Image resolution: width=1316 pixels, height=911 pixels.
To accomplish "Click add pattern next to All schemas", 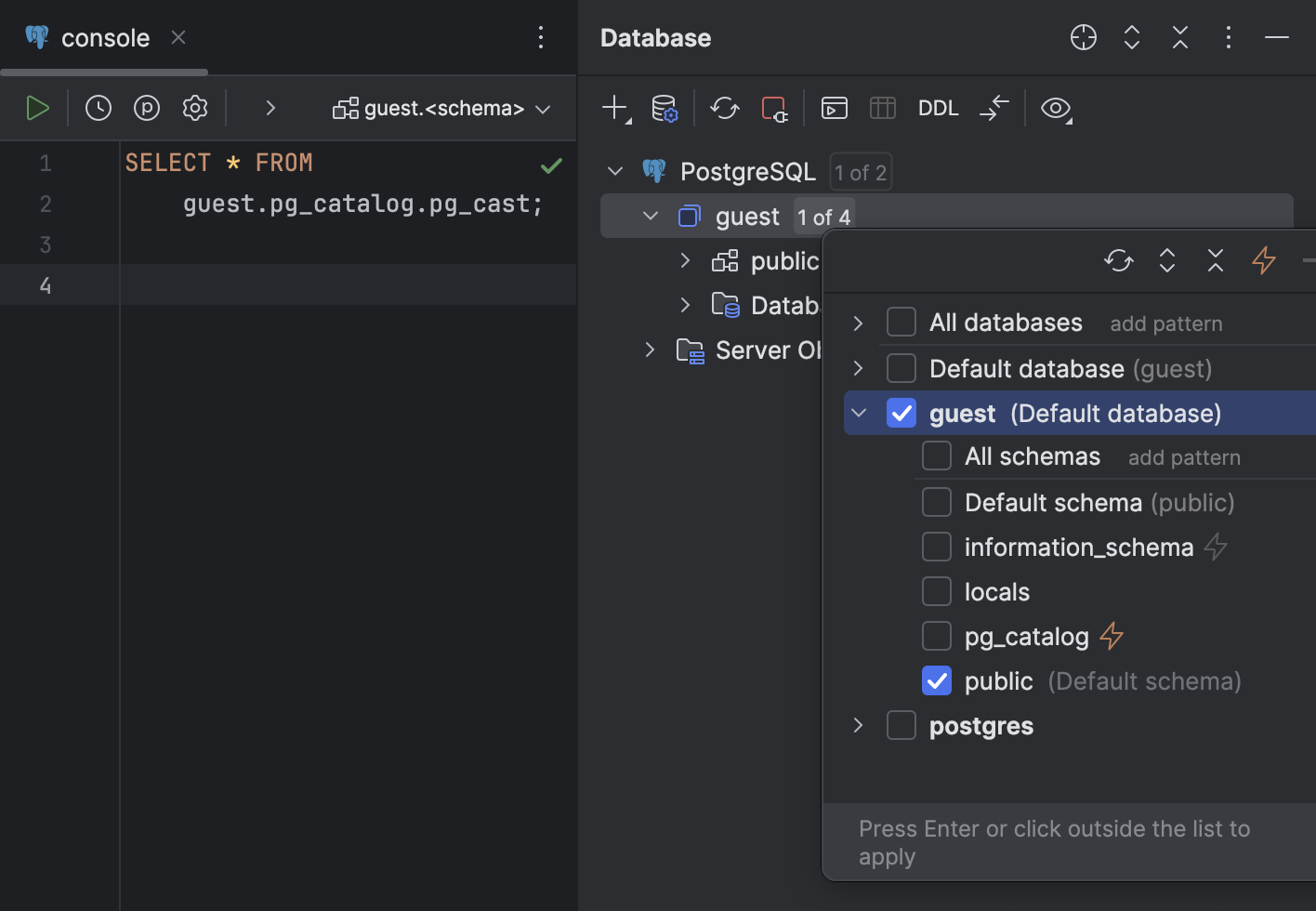I will pos(1184,456).
